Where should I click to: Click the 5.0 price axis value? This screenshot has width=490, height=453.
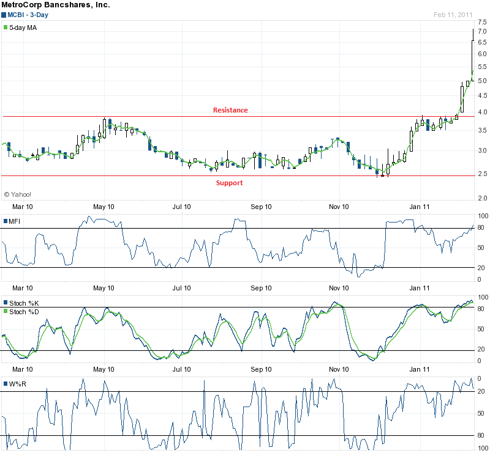pos(482,81)
